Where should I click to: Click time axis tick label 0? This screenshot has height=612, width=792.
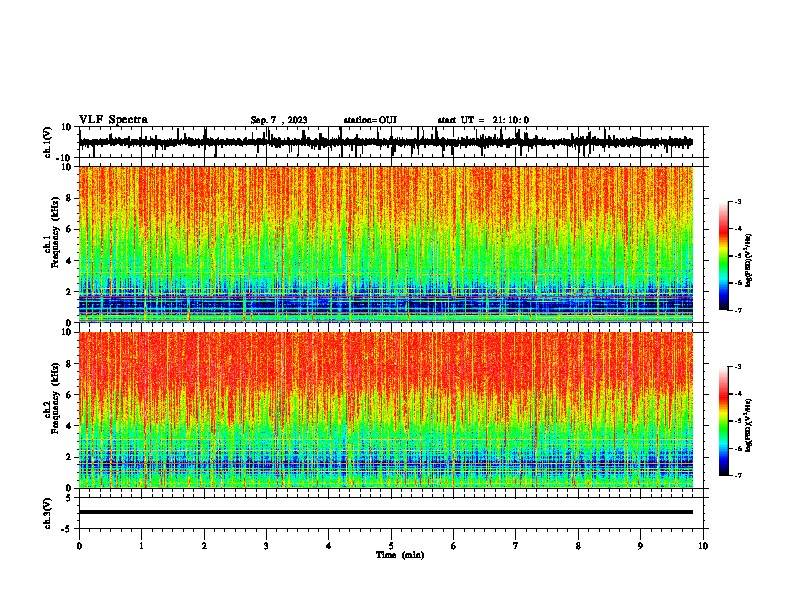pos(79,546)
